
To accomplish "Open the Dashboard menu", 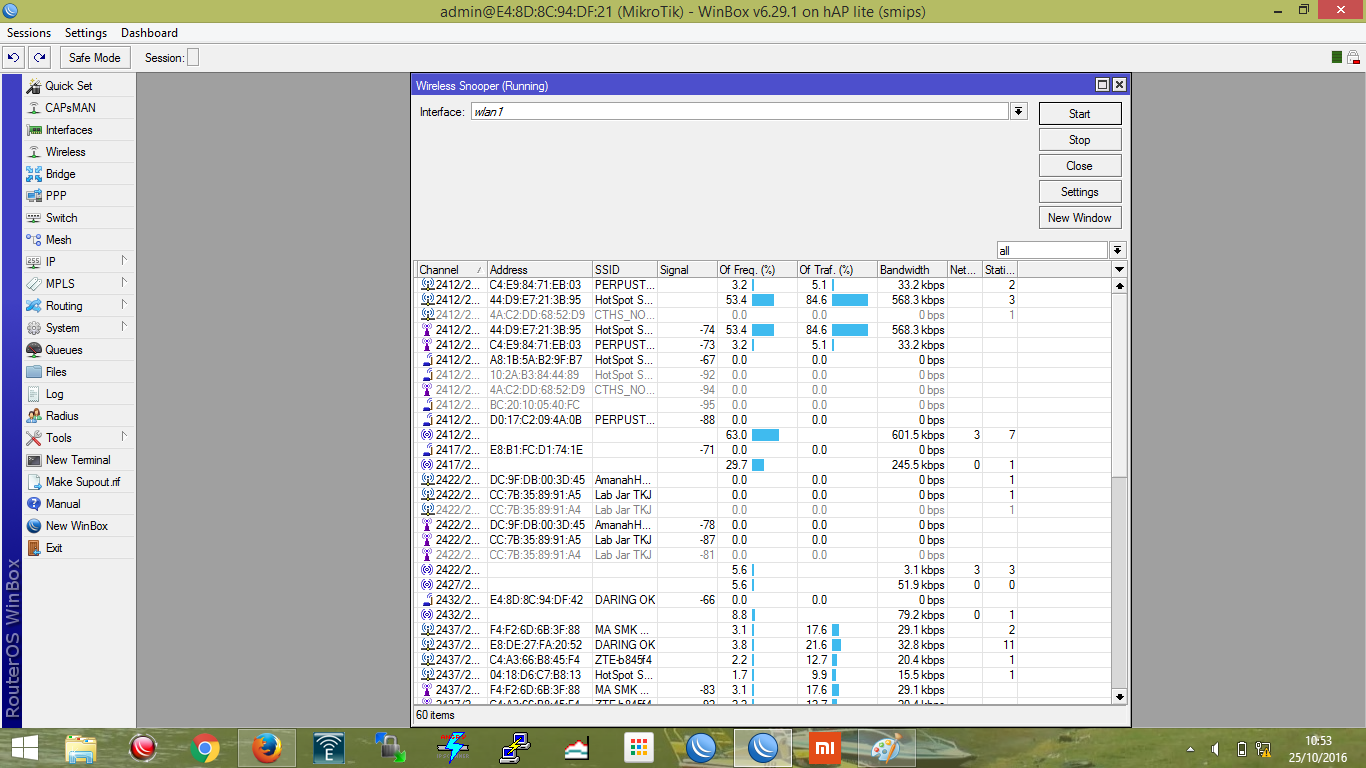I will (x=149, y=33).
